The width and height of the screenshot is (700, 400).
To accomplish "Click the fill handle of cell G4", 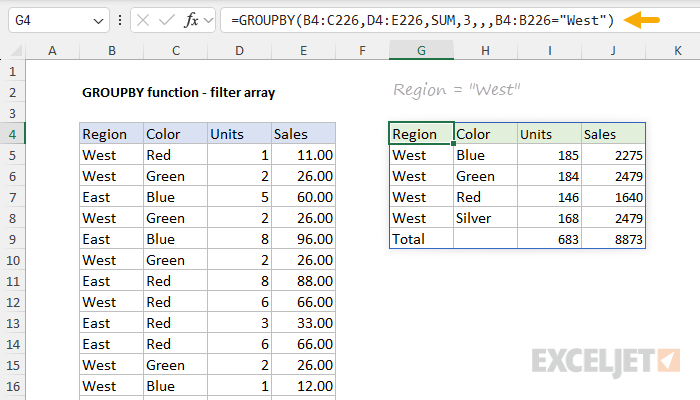I will (454, 144).
